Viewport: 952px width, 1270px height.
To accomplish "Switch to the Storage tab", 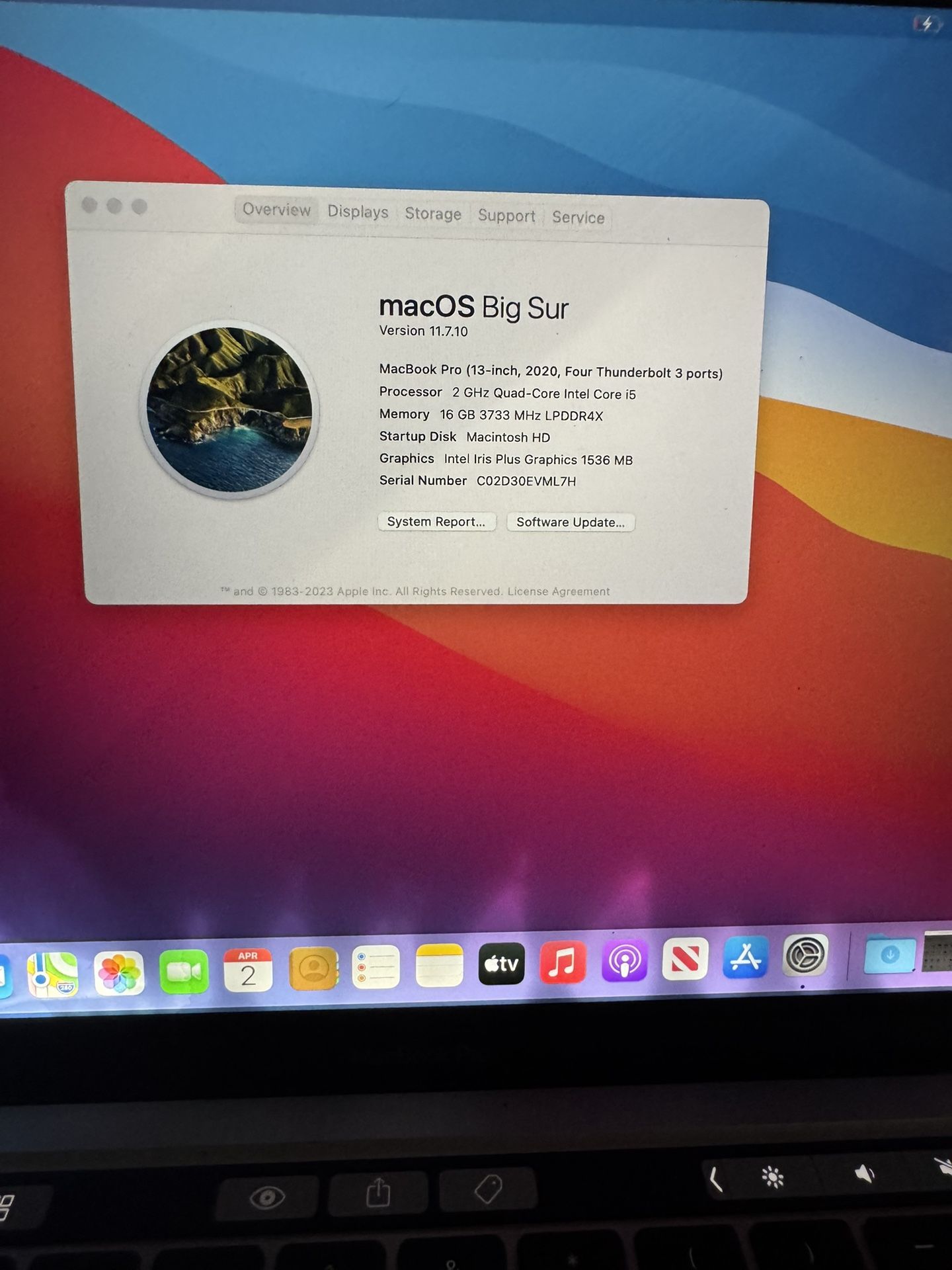I will [x=433, y=214].
